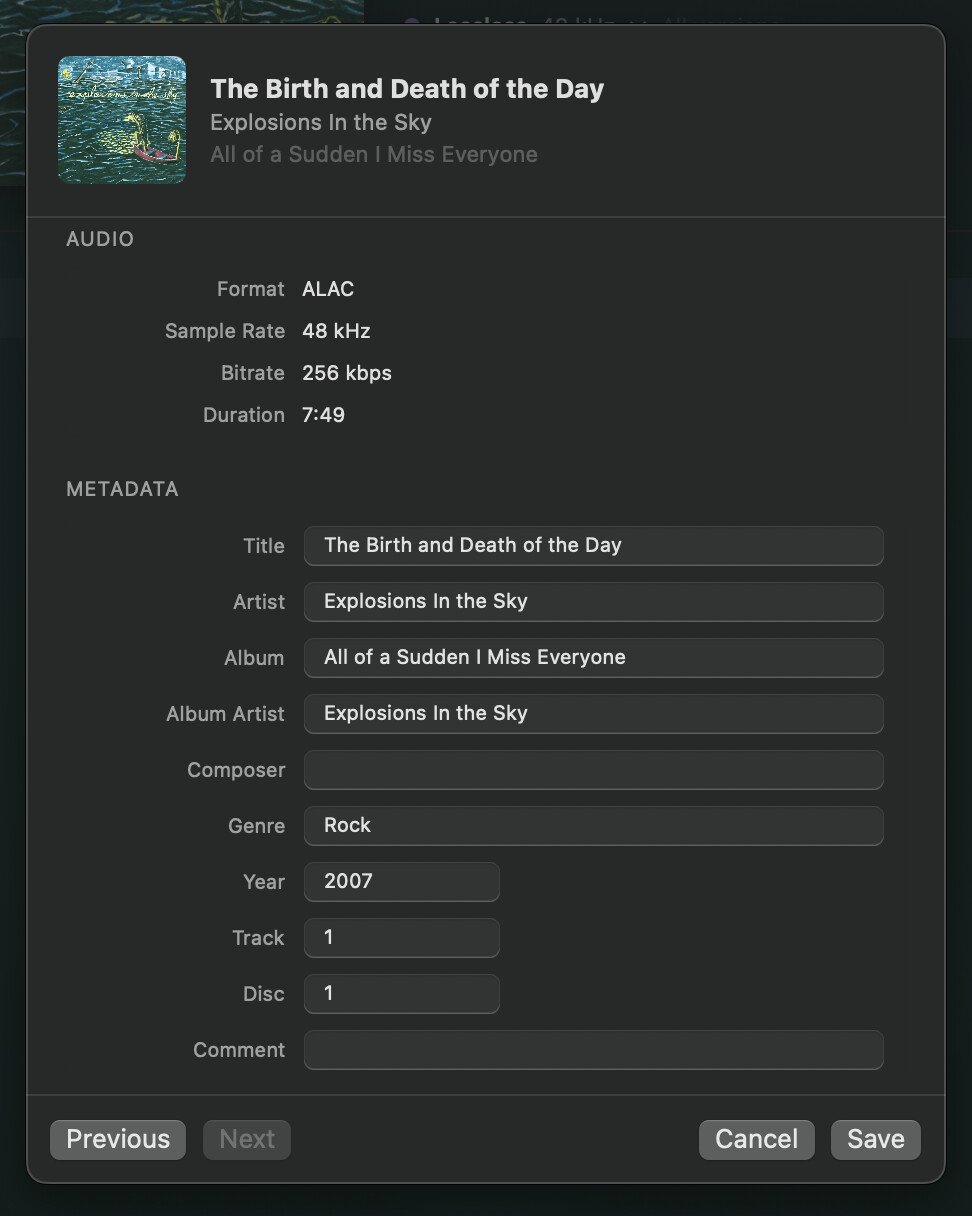This screenshot has width=972, height=1216.
Task: Click the header artist 'Explosions In the Sky'
Action: 321,123
